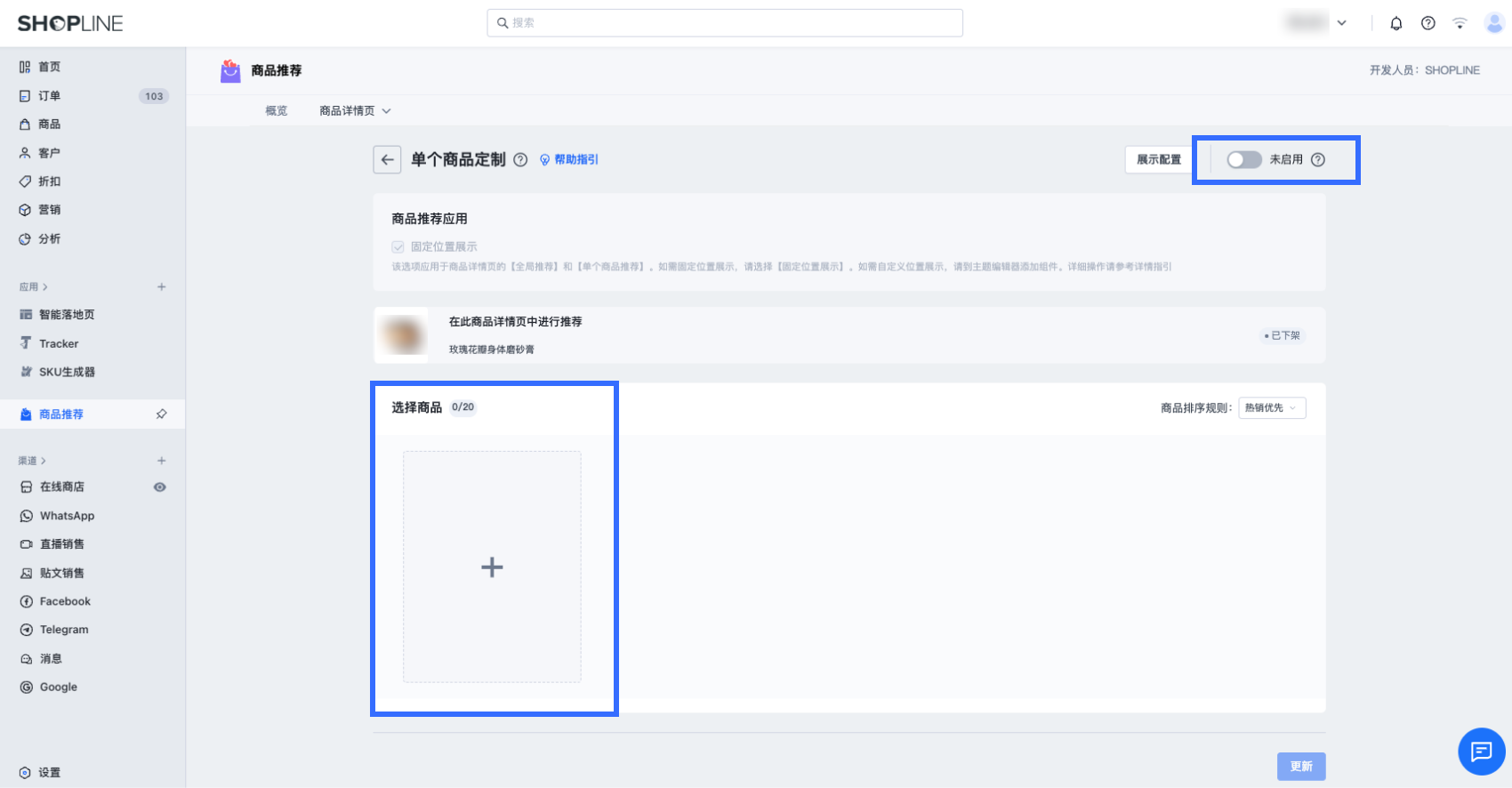Expand the 渠道 section chevron
Image resolution: width=1512 pixels, height=788 pixels.
point(43,461)
